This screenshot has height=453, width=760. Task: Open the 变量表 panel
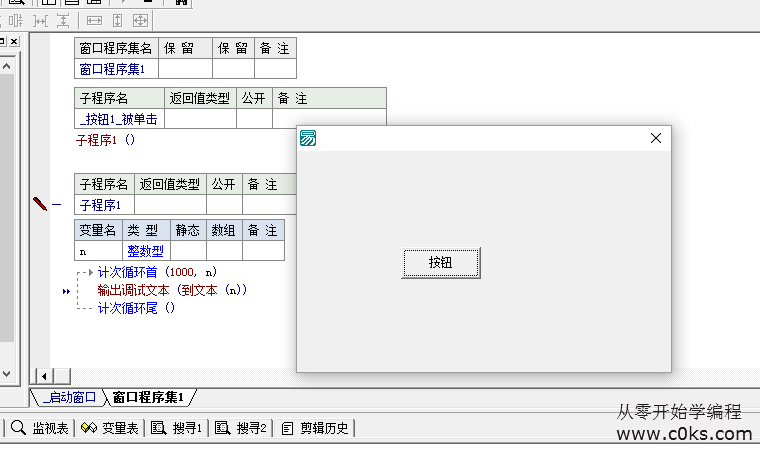110,428
